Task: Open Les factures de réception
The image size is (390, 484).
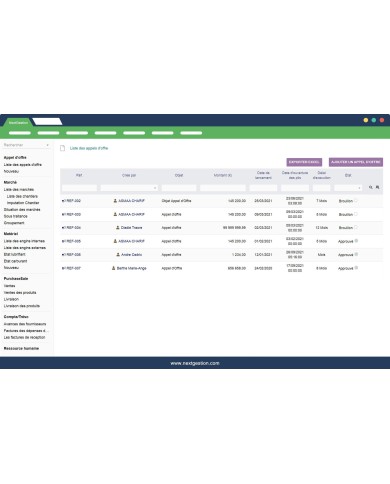Action: (24, 337)
